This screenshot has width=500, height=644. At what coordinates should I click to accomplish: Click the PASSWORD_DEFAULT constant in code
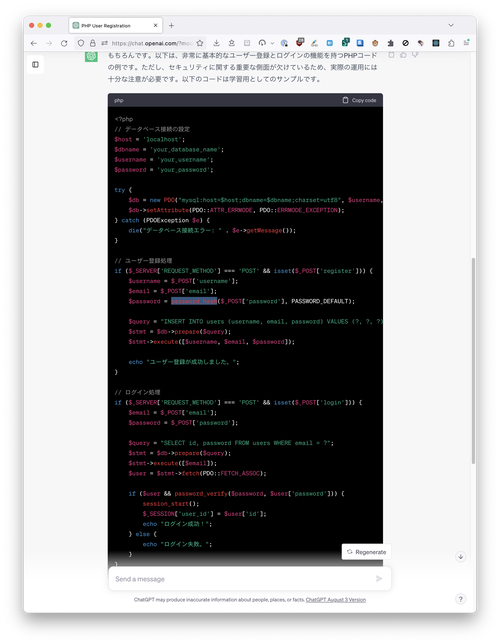(x=320, y=301)
